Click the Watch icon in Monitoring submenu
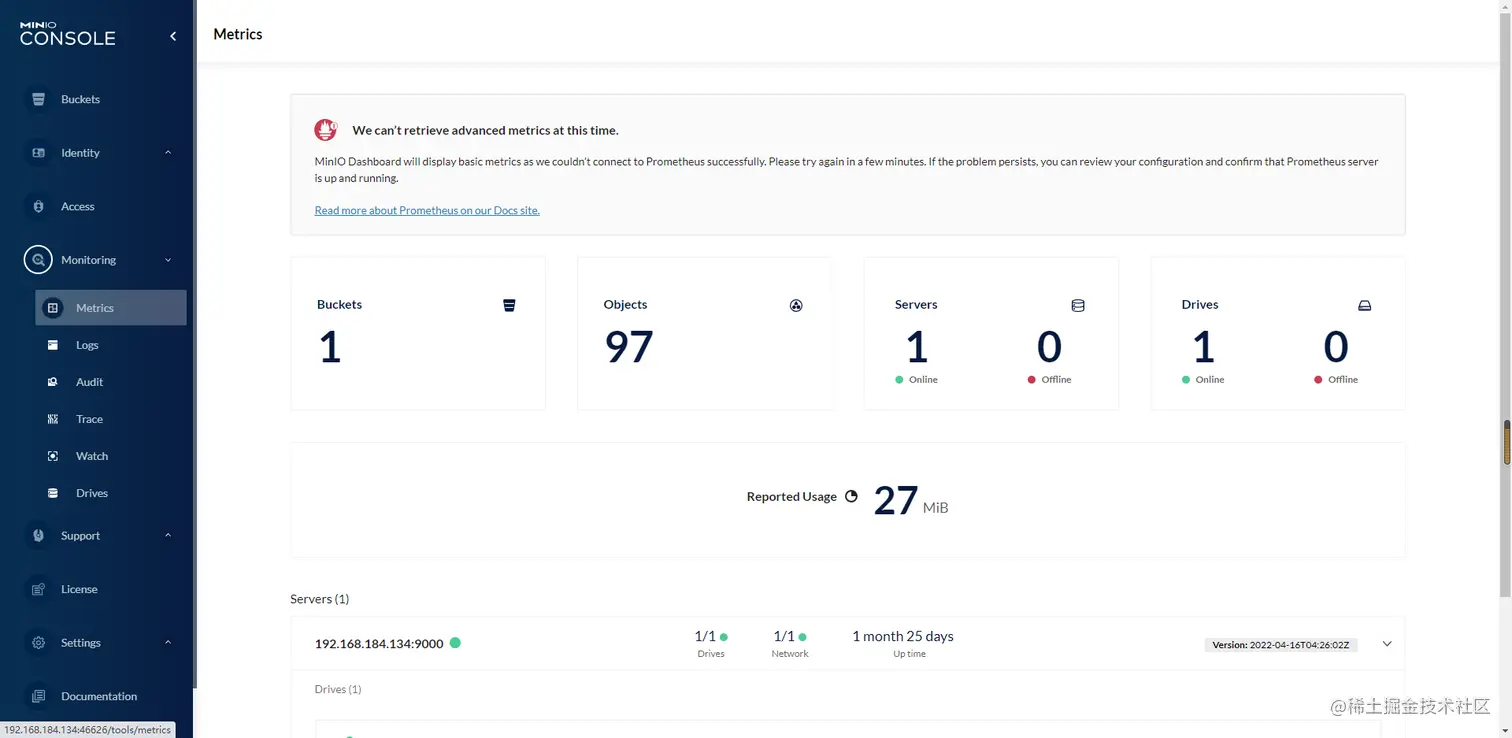This screenshot has width=1512, height=738. [53, 456]
